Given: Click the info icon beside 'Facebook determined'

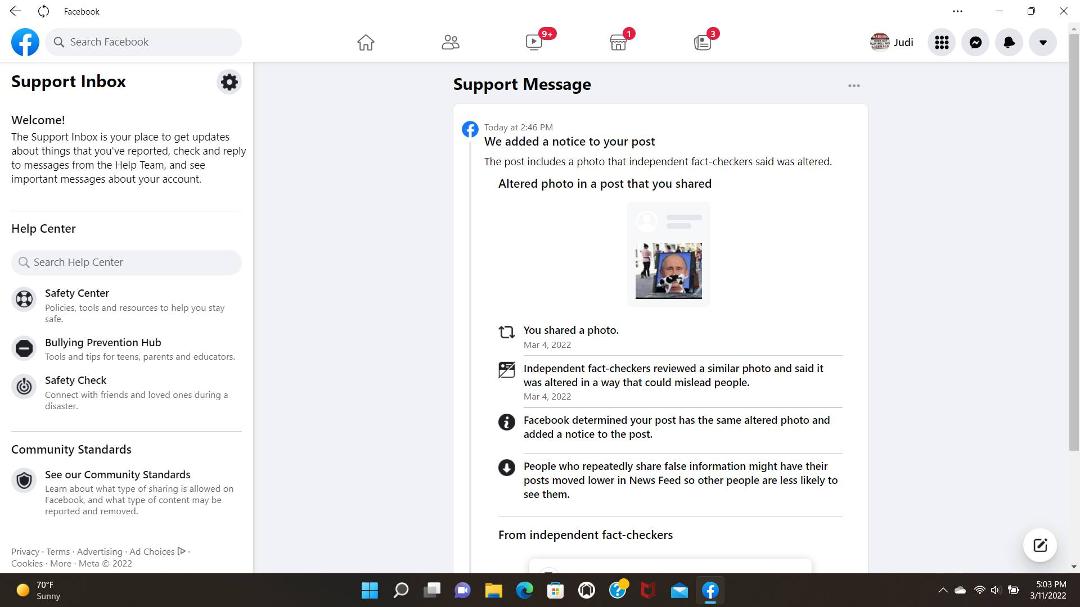Looking at the screenshot, I should point(506,422).
